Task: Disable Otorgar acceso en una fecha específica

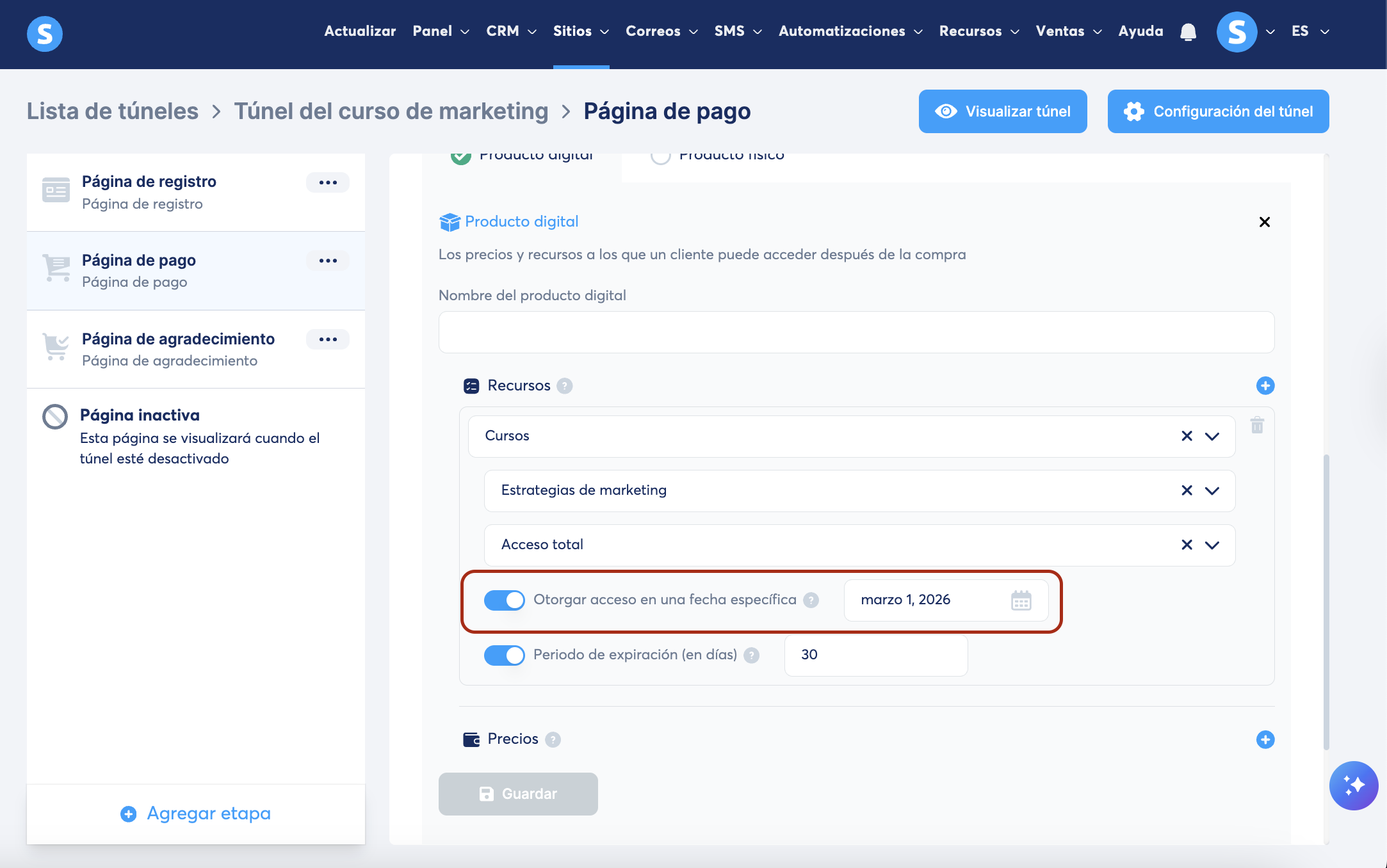Action: [504, 600]
